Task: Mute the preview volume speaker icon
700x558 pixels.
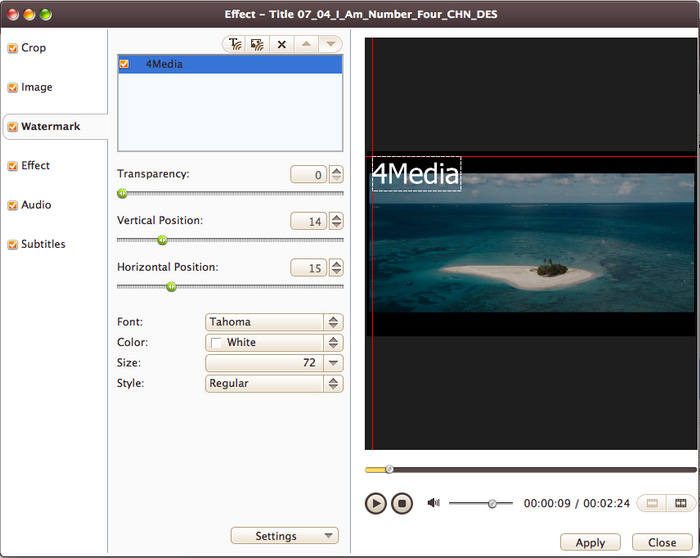Action: 433,503
